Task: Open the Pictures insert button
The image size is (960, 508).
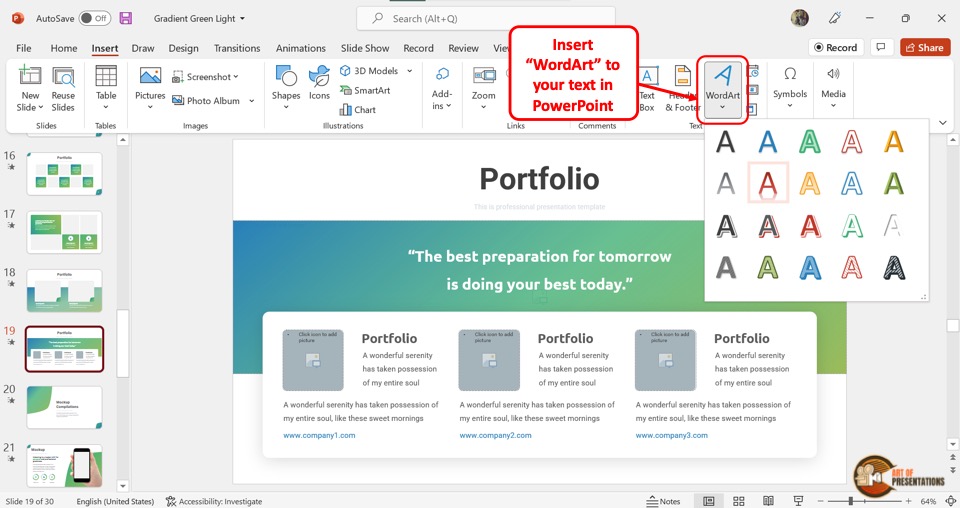Action: point(150,88)
